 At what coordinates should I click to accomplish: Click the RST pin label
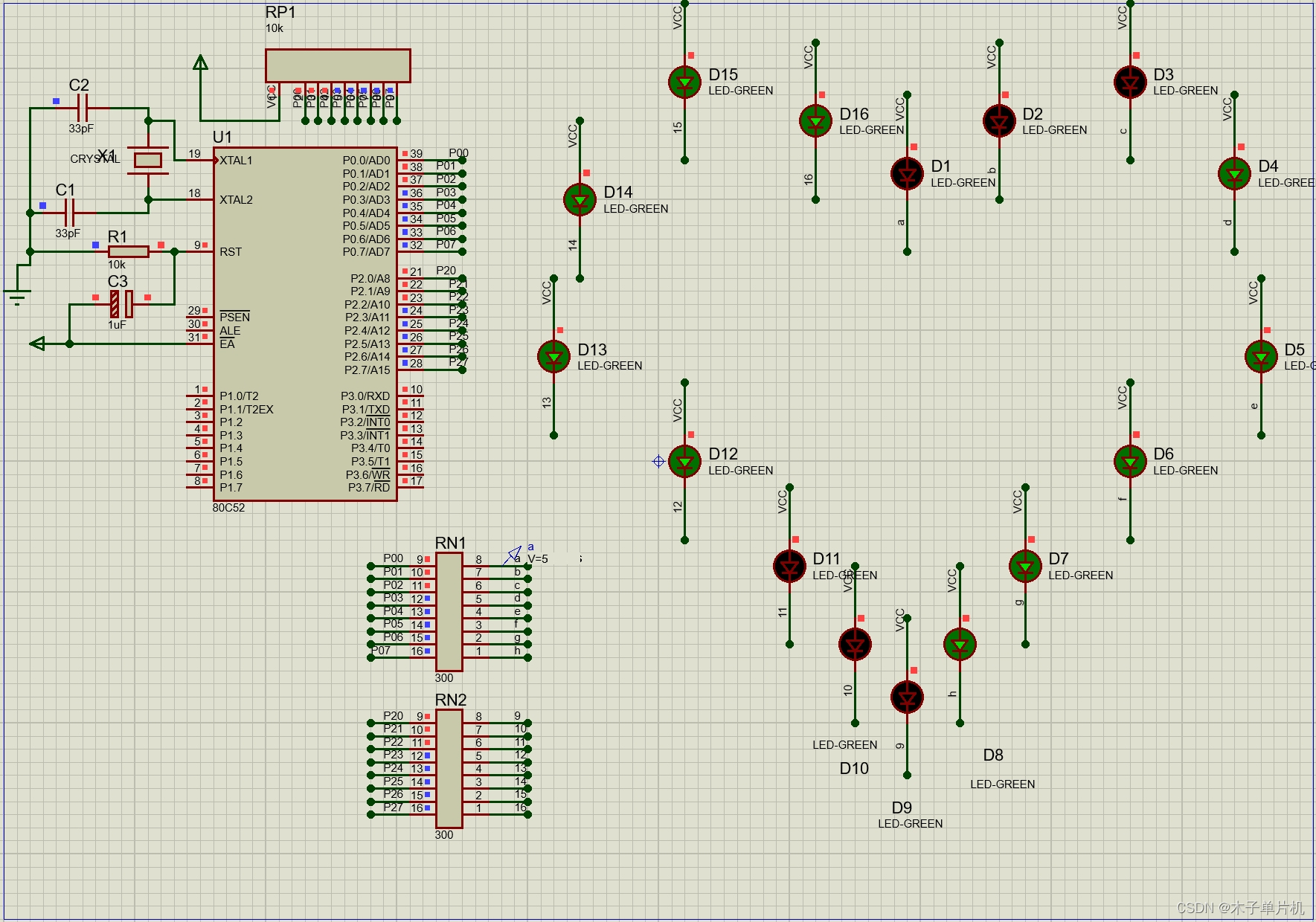coord(231,252)
